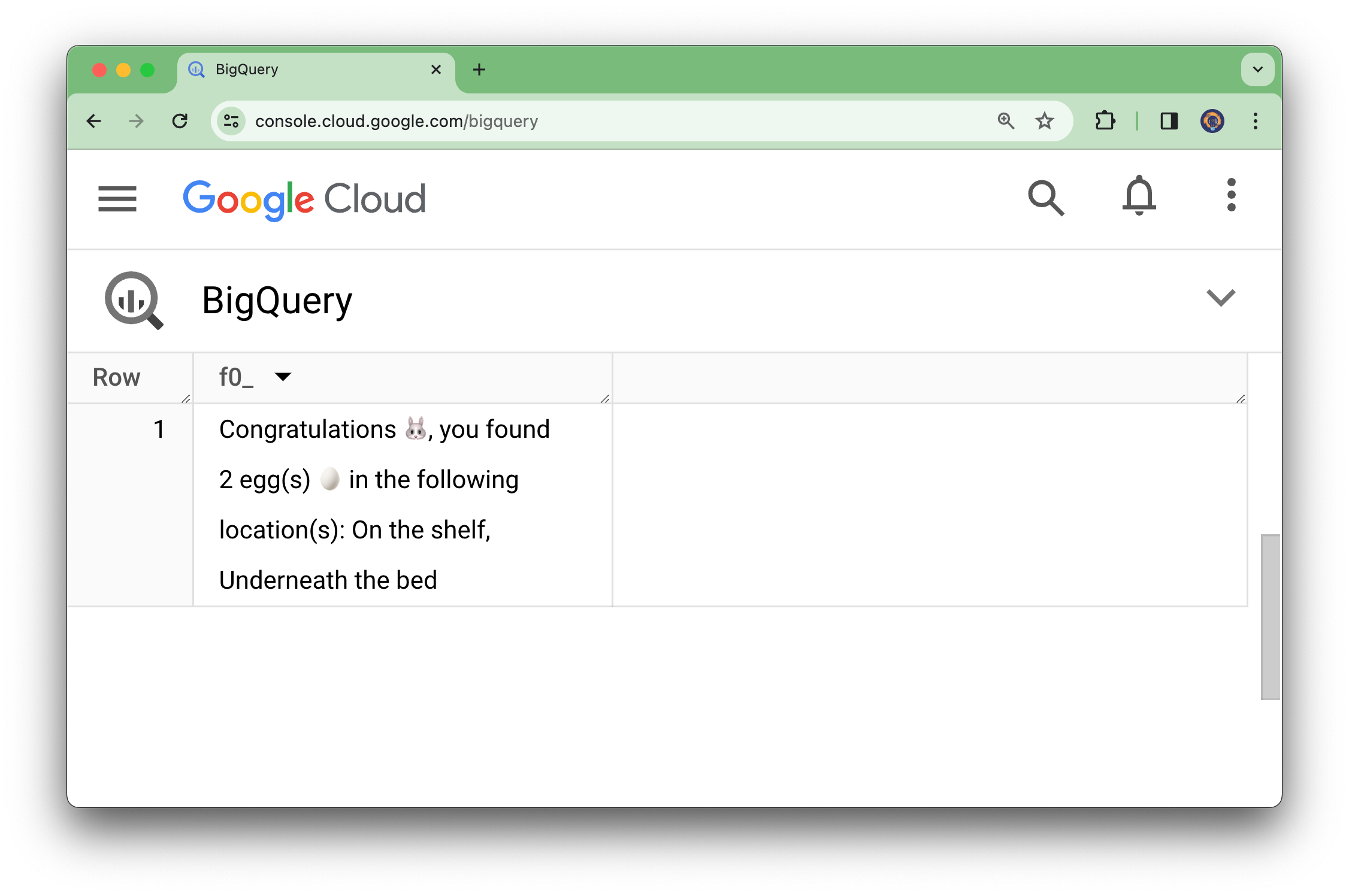Open the notifications bell

tap(1138, 196)
